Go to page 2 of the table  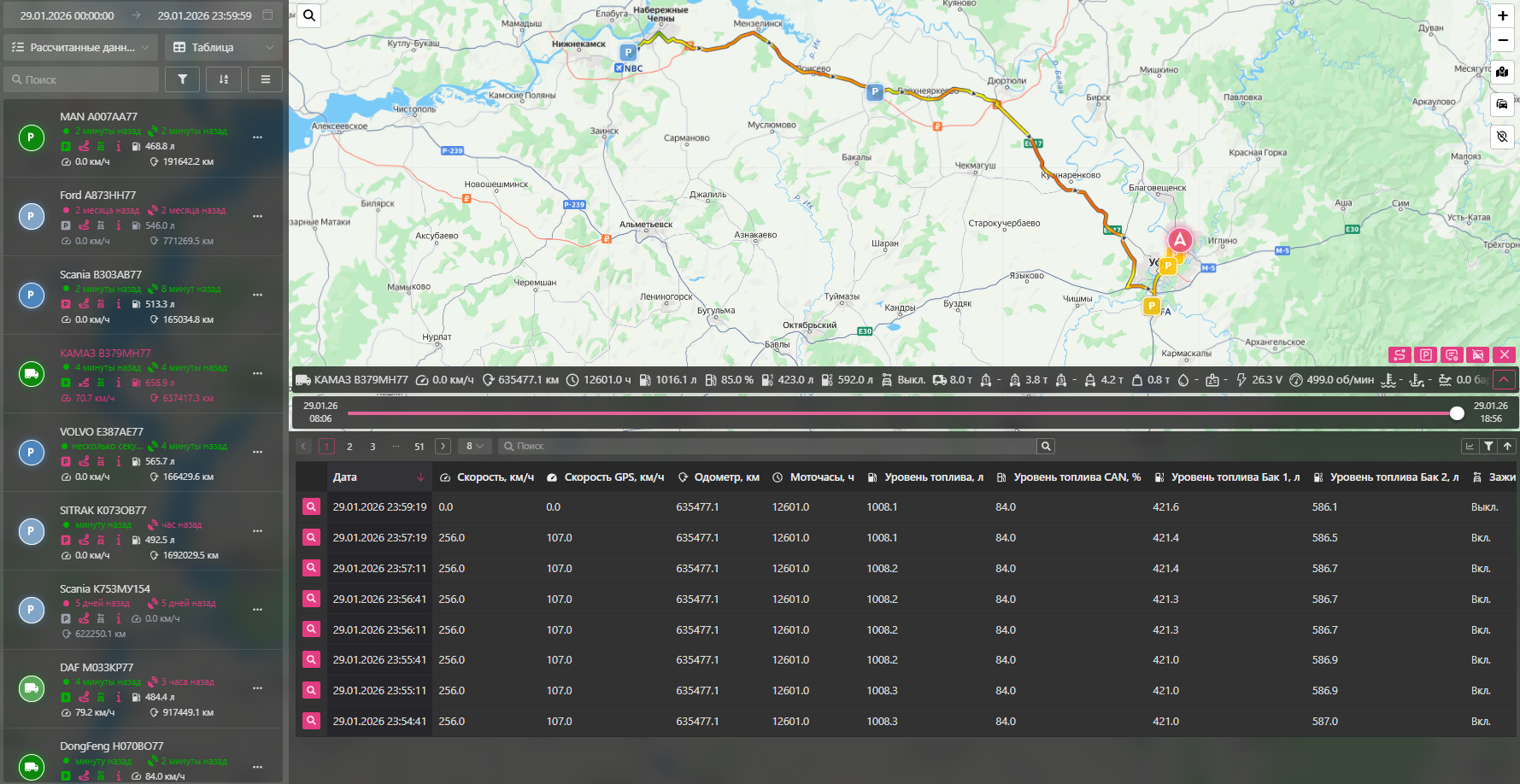[349, 446]
